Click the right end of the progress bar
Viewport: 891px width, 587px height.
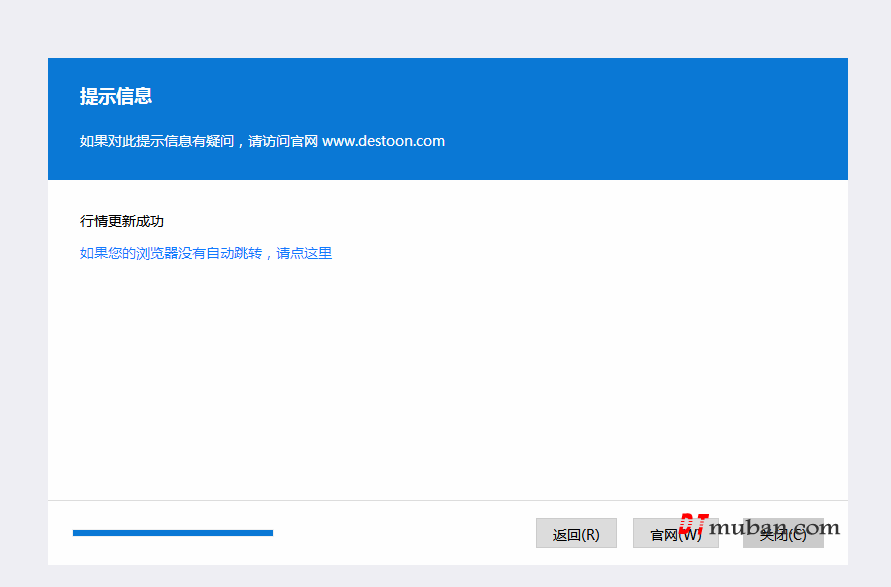[269, 533]
